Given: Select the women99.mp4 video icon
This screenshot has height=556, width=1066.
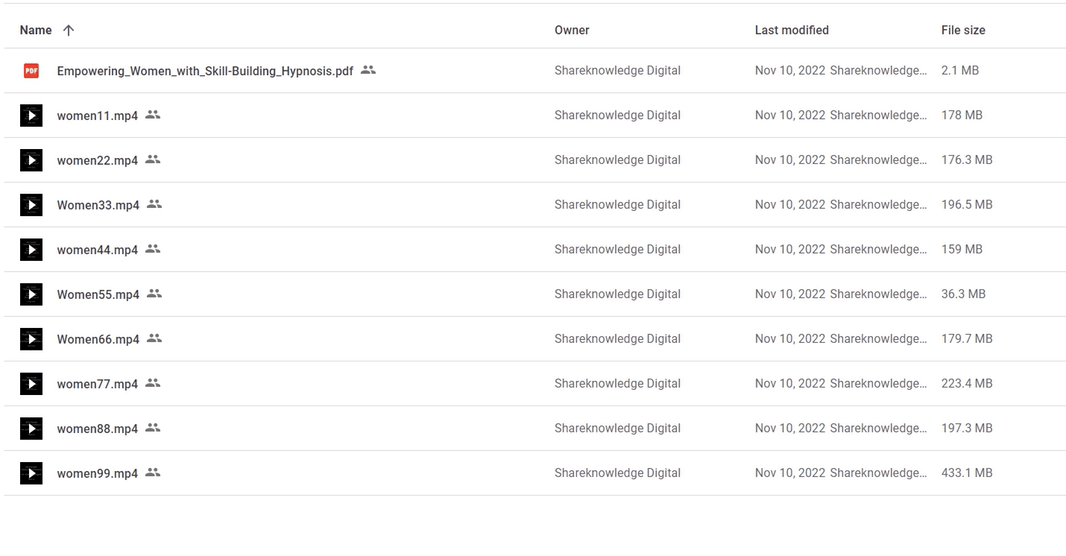Looking at the screenshot, I should point(31,473).
